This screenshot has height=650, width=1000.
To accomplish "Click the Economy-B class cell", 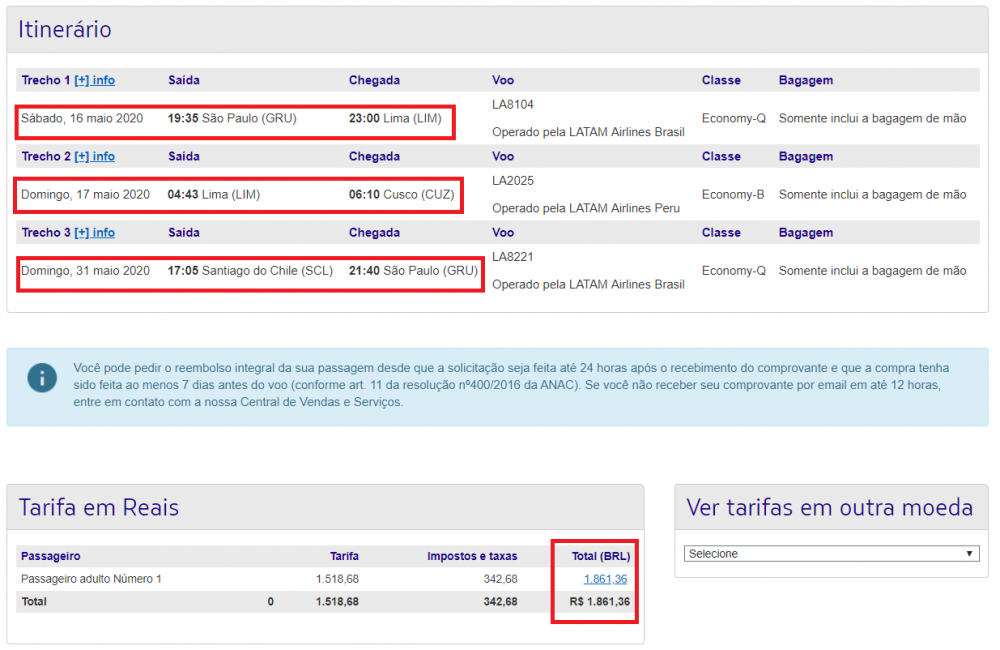I will [x=733, y=194].
